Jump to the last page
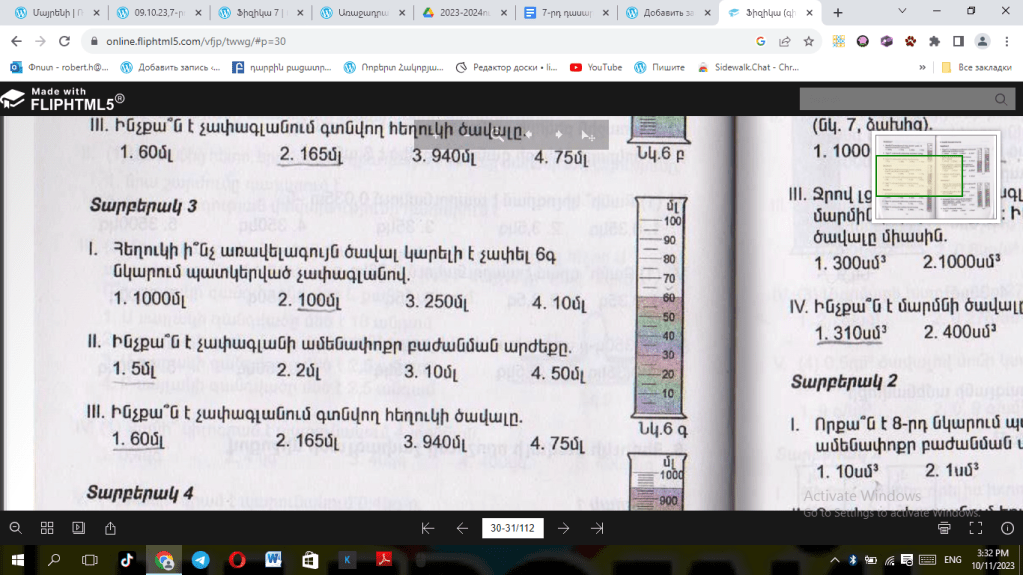This screenshot has width=1023, height=575. point(597,528)
